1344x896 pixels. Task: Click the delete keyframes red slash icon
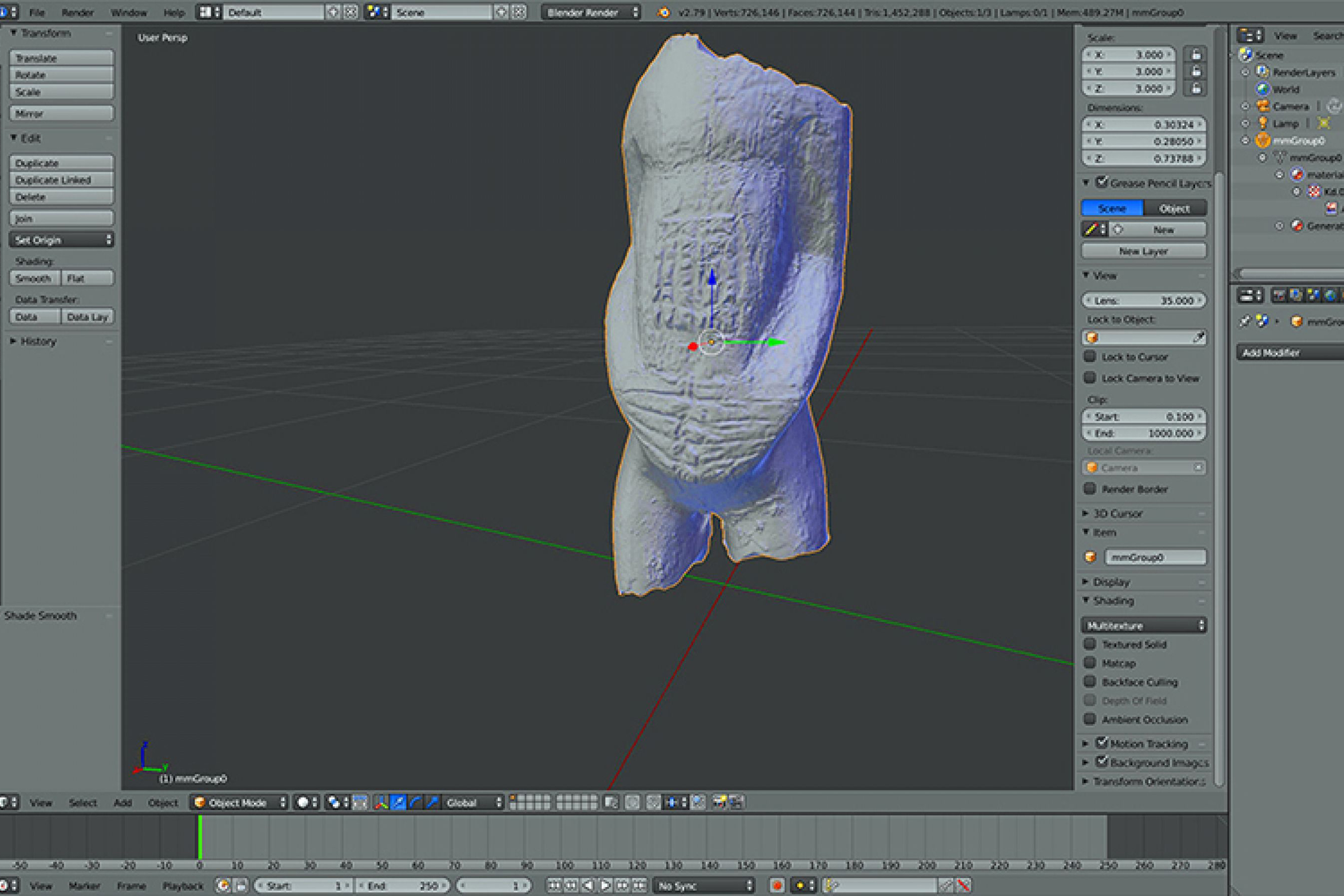(964, 886)
